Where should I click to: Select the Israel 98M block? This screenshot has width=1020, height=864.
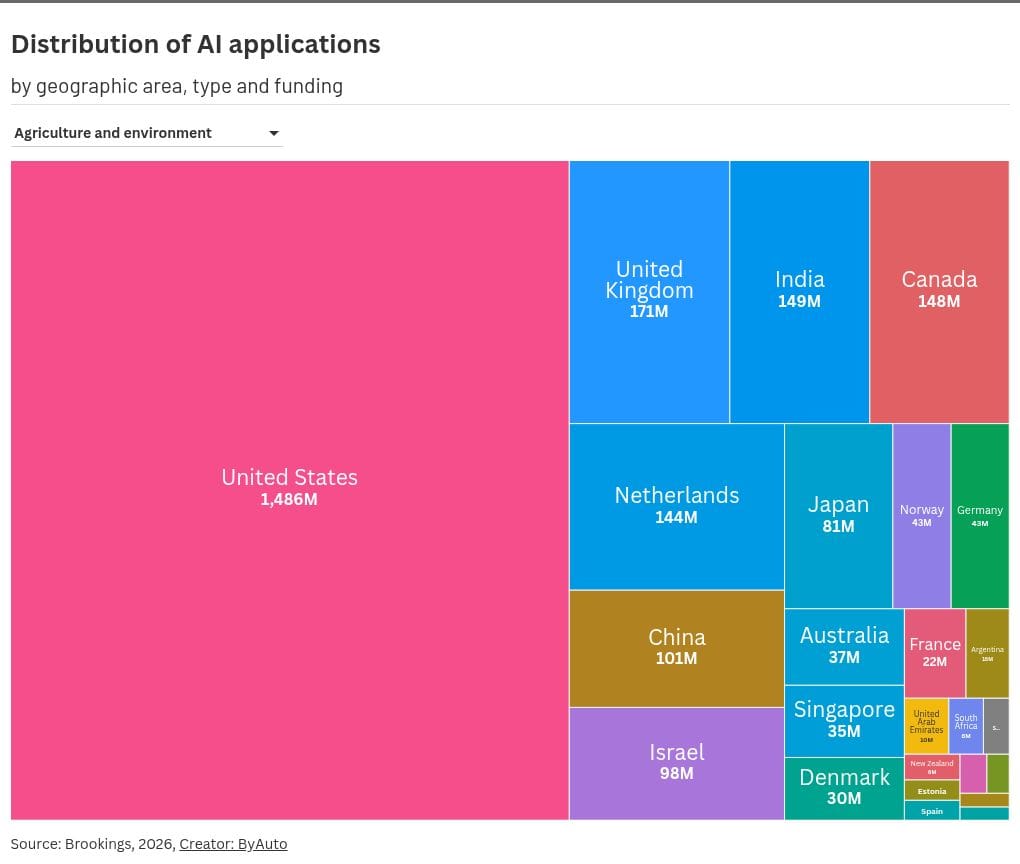pos(677,764)
